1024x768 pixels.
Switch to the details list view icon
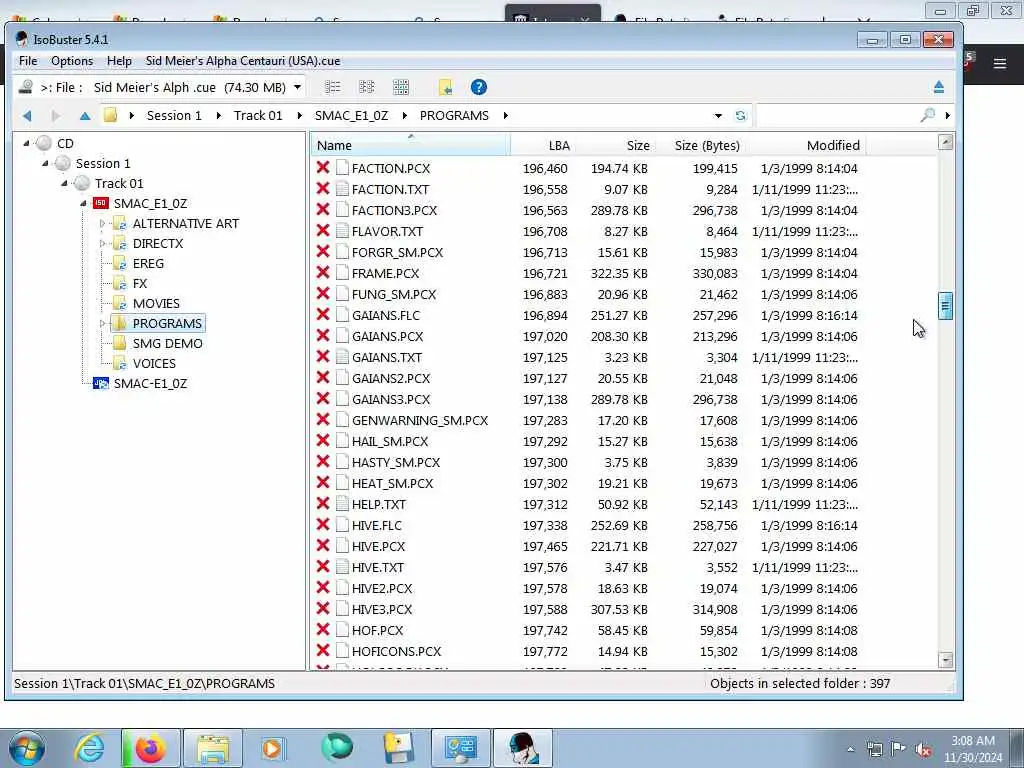(333, 87)
